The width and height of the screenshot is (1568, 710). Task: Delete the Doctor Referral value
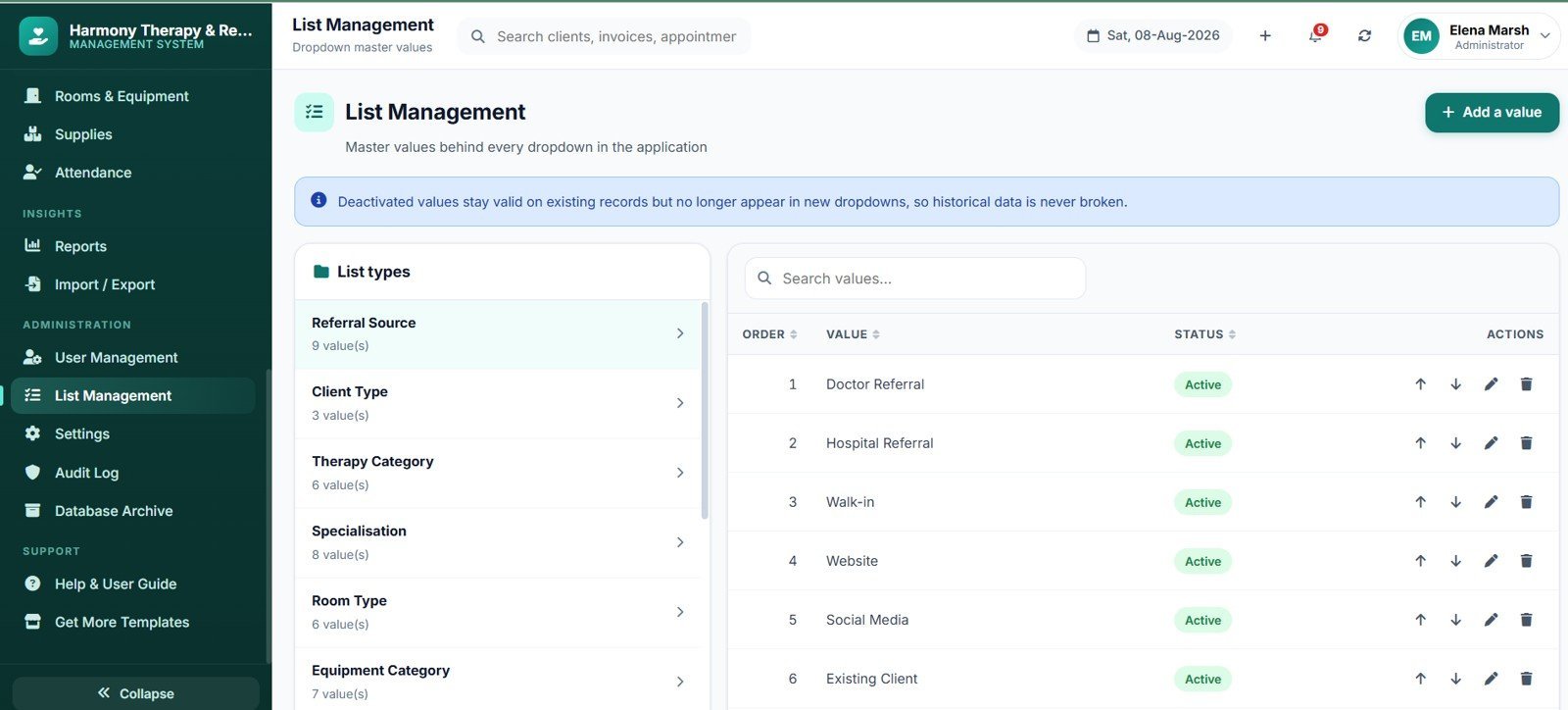(x=1526, y=384)
